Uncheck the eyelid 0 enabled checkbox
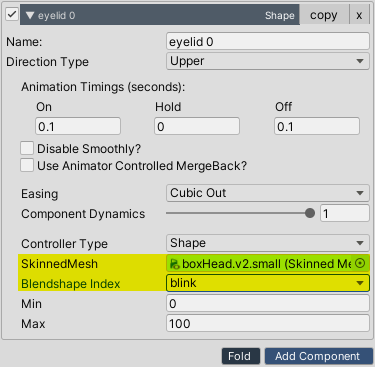The width and height of the screenshot is (375, 367). click(x=12, y=14)
